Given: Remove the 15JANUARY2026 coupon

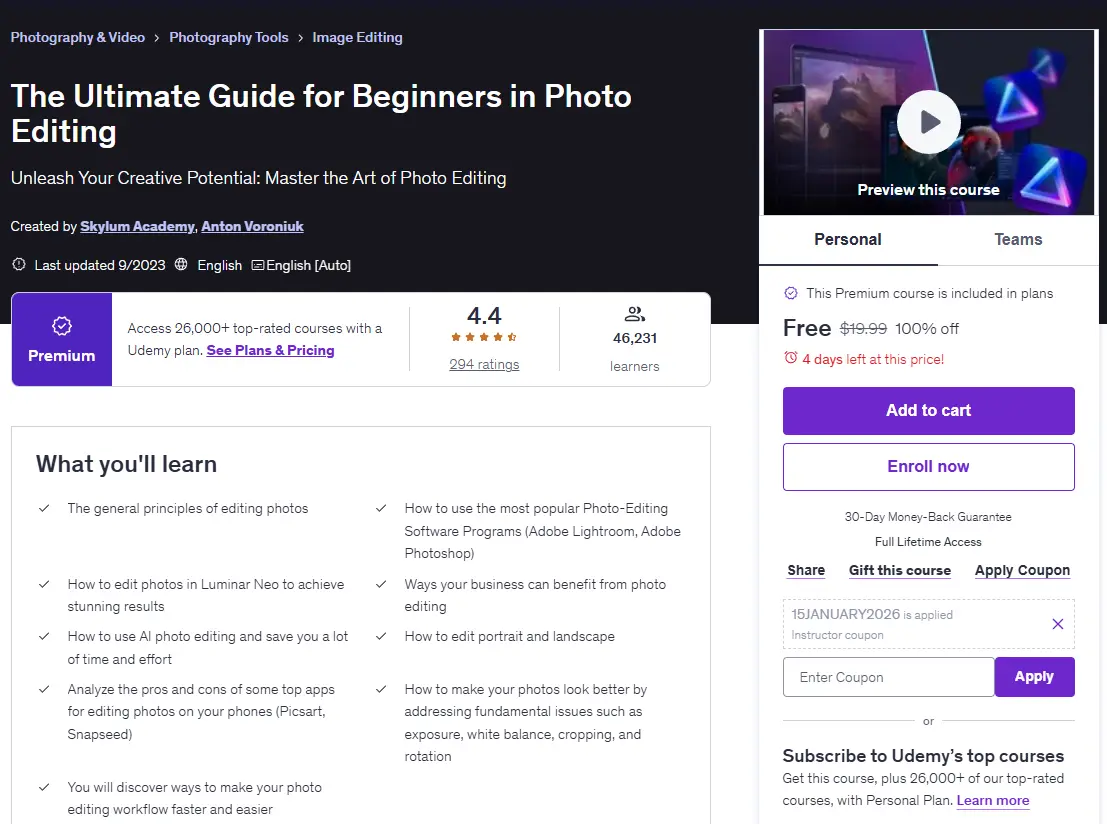Looking at the screenshot, I should [1058, 623].
